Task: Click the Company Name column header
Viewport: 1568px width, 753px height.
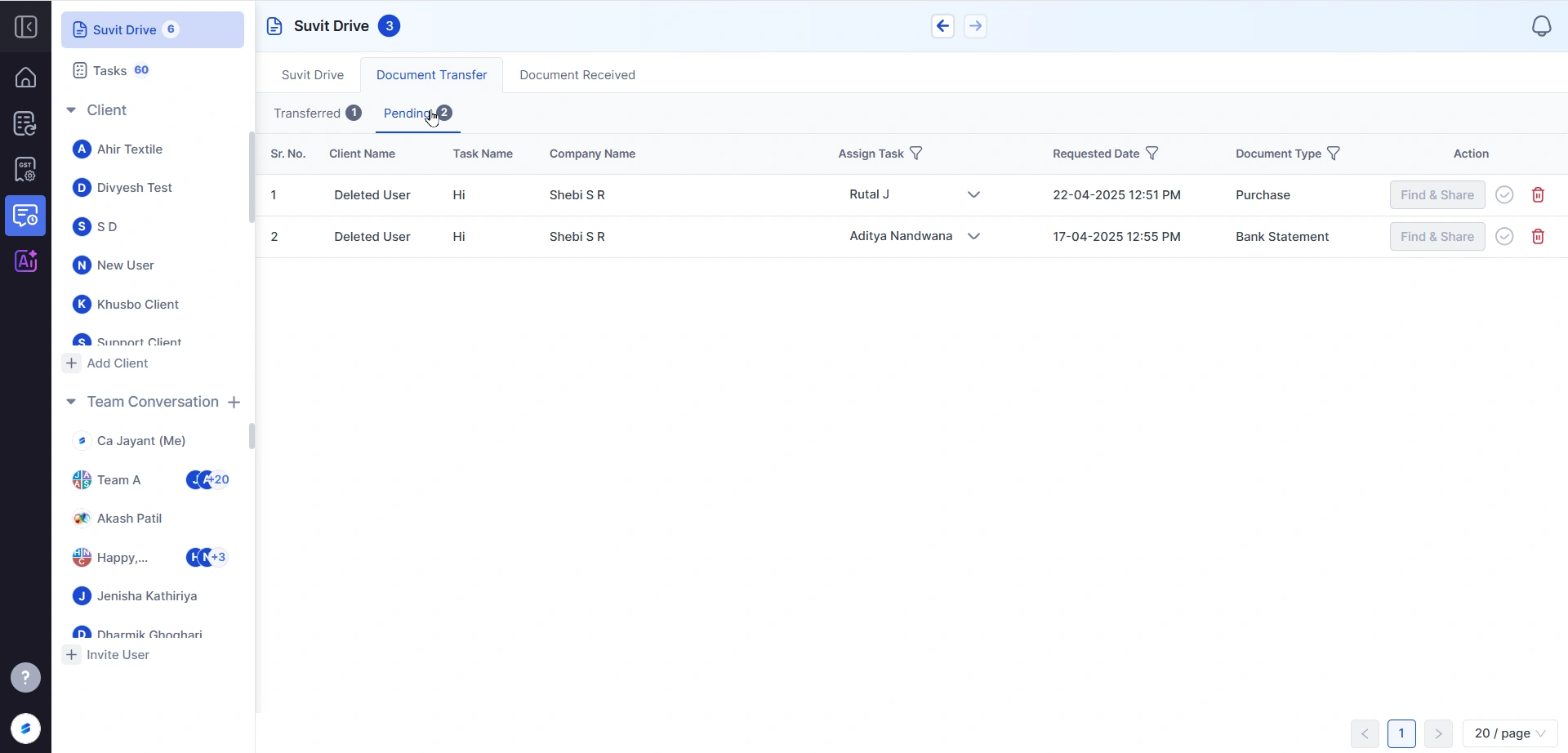Action: coord(592,154)
